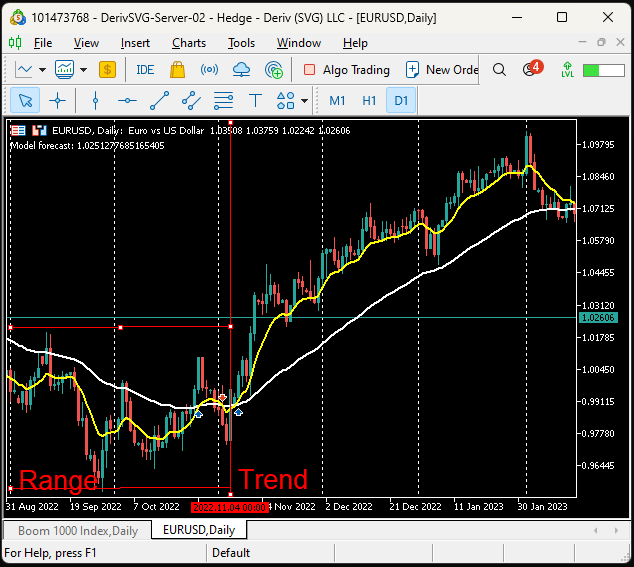Open the IDE MetaEditor

point(145,70)
